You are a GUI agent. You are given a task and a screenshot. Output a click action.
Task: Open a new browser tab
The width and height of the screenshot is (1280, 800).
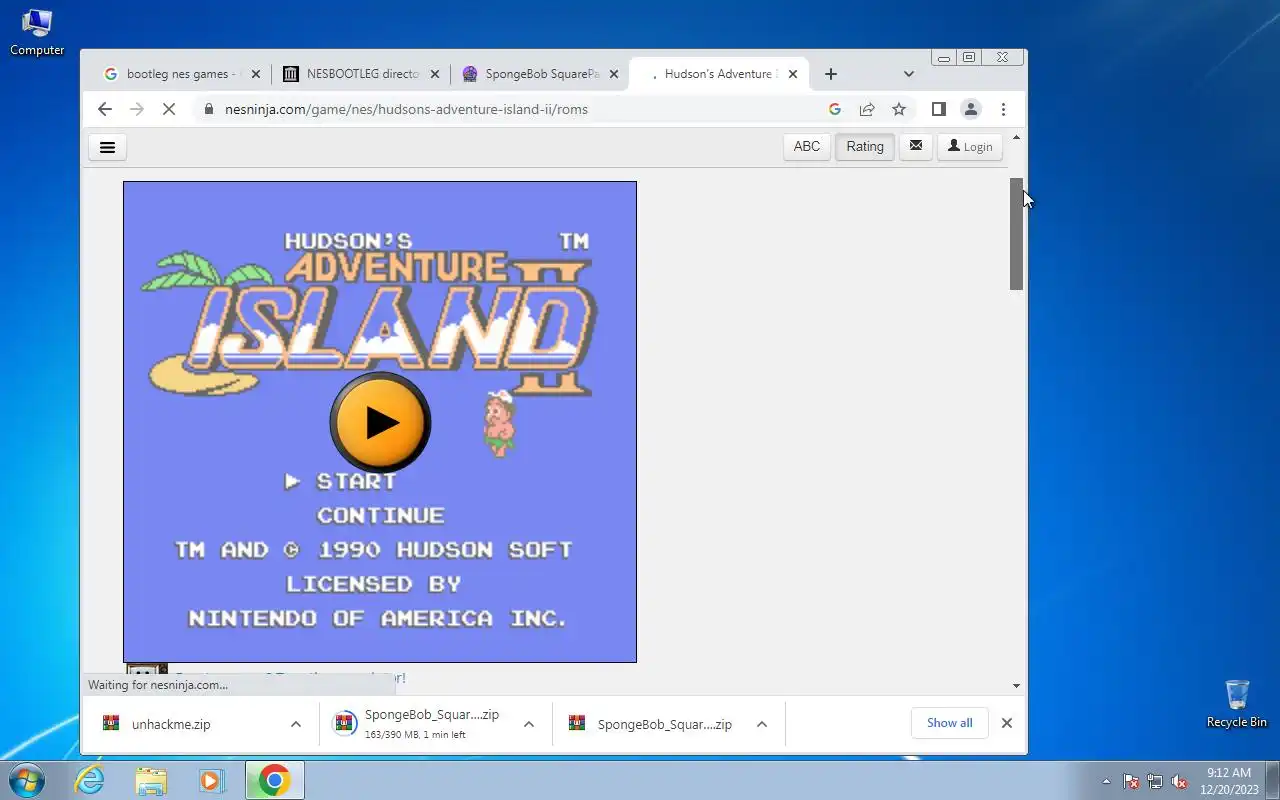[830, 74]
